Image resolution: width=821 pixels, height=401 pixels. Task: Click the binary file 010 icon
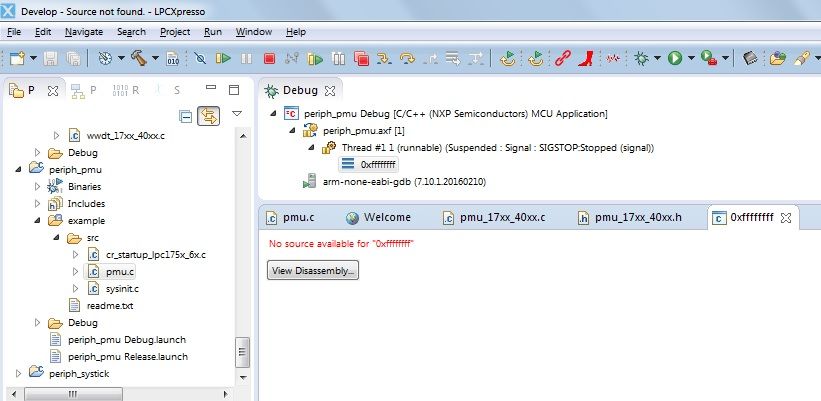pyautogui.click(x=172, y=58)
